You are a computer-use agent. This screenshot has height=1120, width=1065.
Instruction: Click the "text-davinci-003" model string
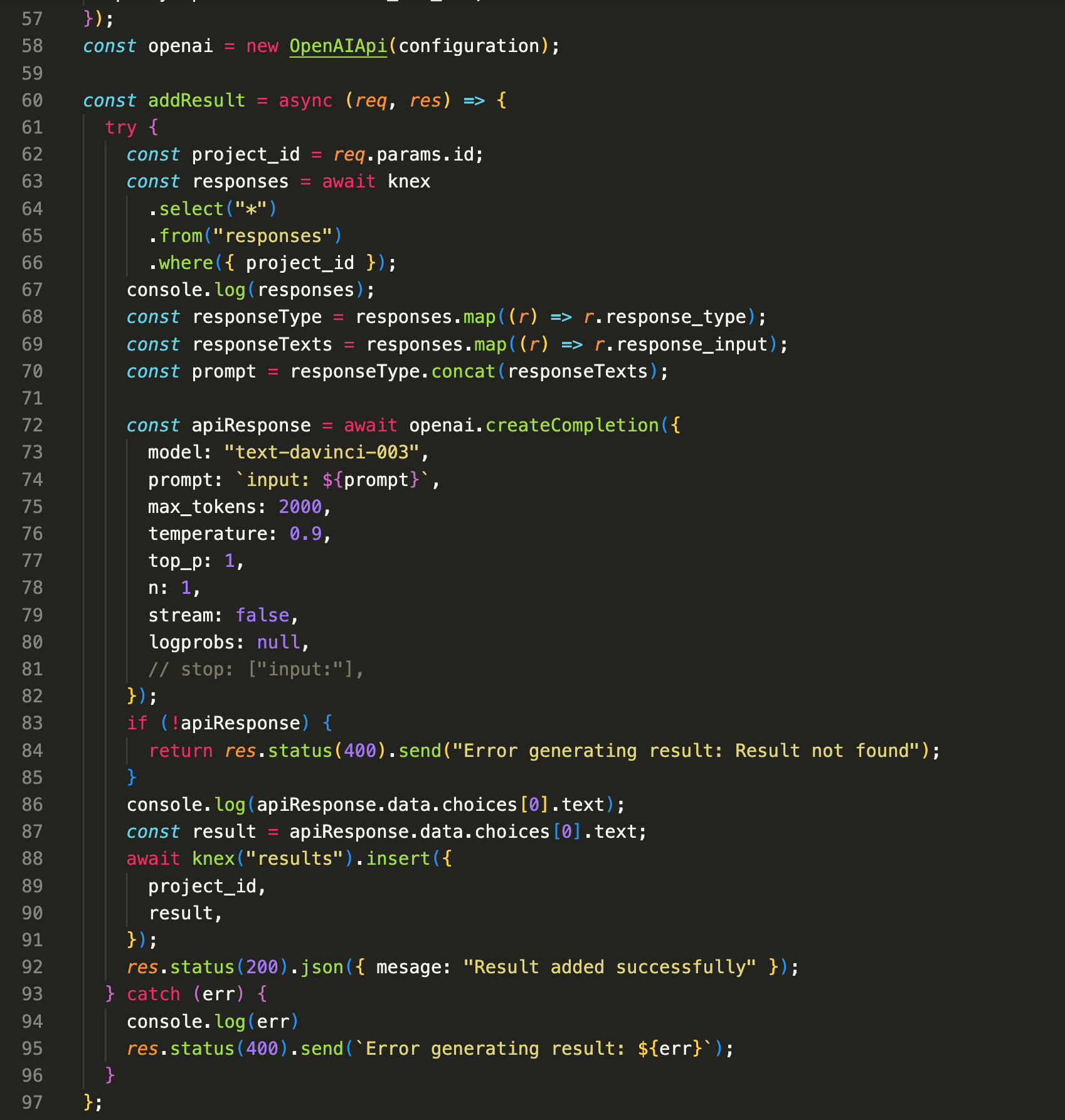(x=321, y=452)
